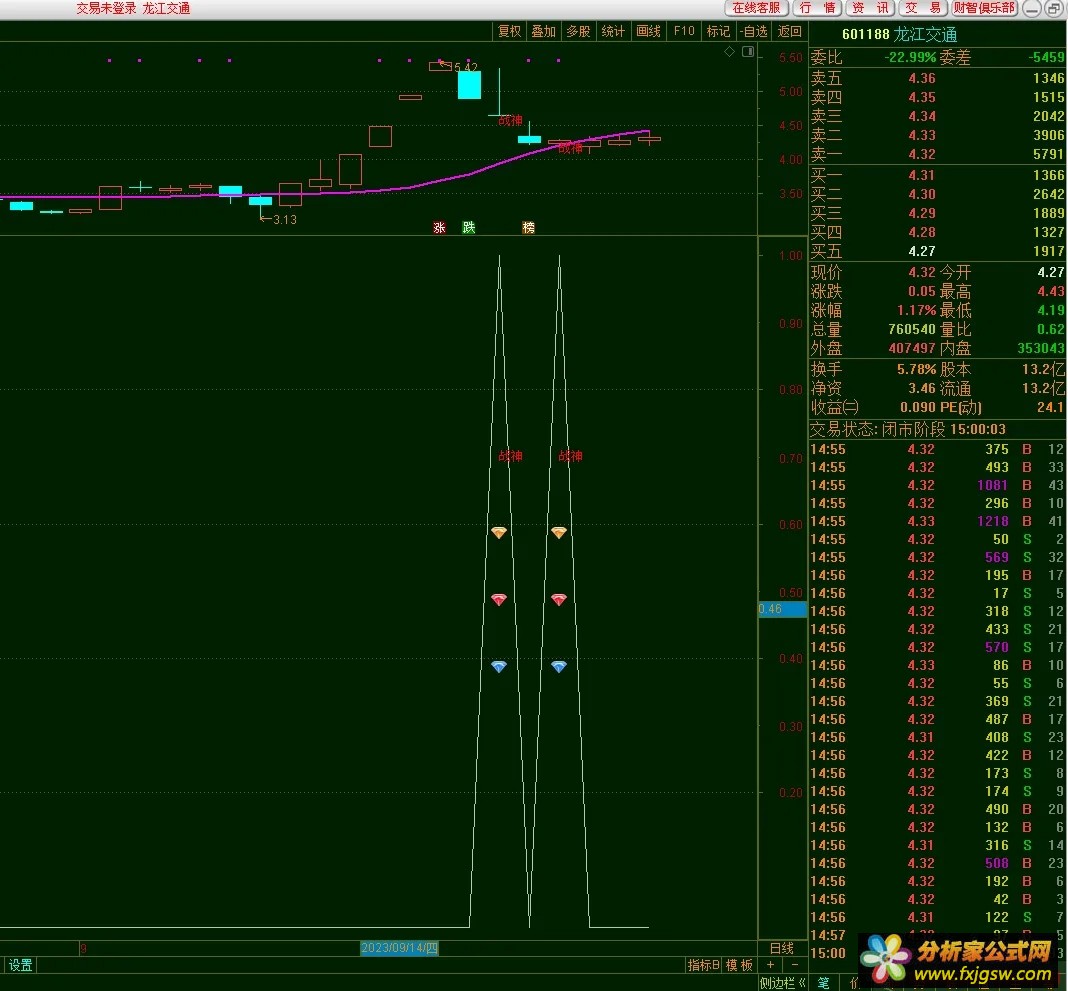This screenshot has width=1068, height=991.
Task: Click the diamond icon atop the chart
Action: coord(729,52)
